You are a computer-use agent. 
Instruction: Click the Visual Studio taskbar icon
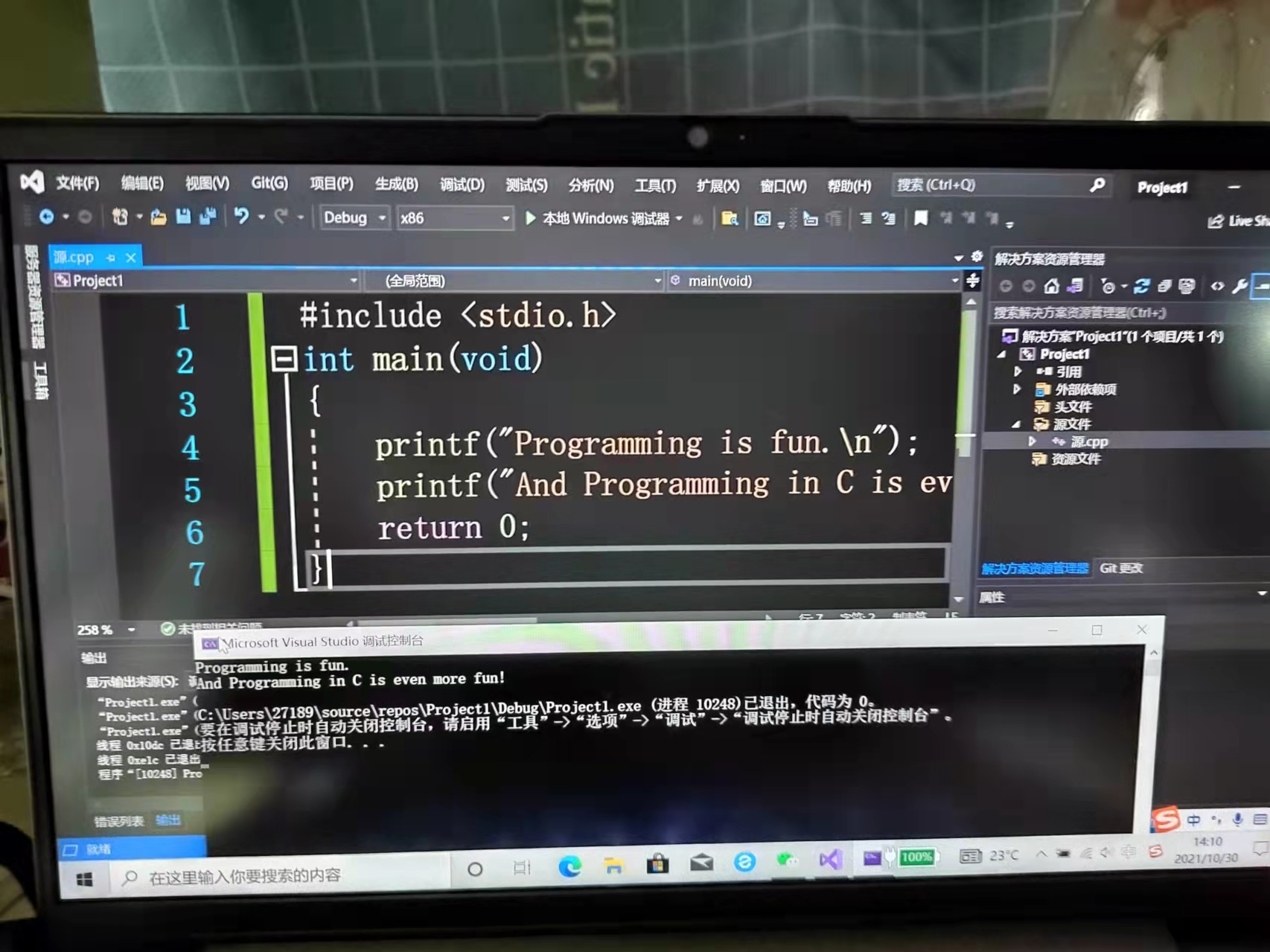[829, 860]
